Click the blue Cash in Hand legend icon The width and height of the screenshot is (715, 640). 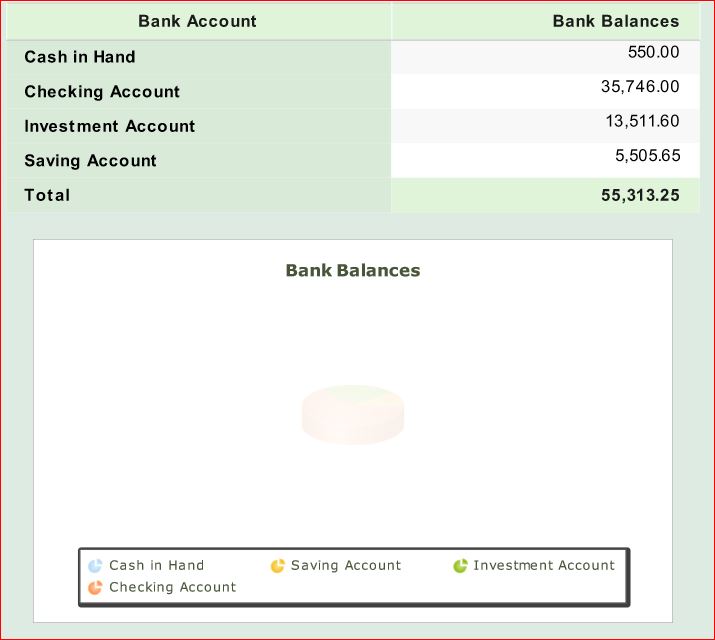coord(95,566)
